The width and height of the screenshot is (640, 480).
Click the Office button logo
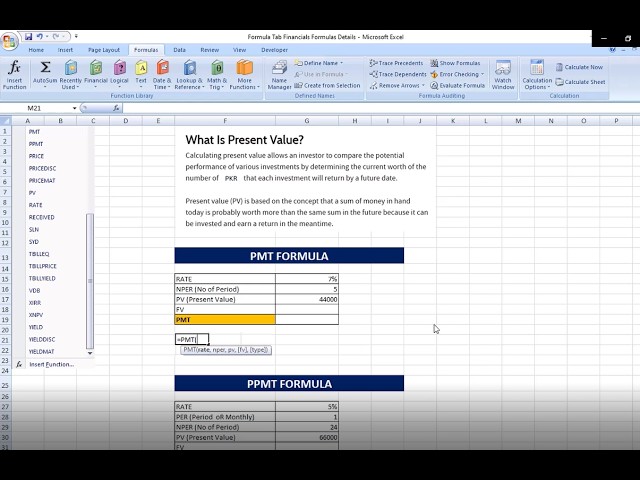point(9,41)
